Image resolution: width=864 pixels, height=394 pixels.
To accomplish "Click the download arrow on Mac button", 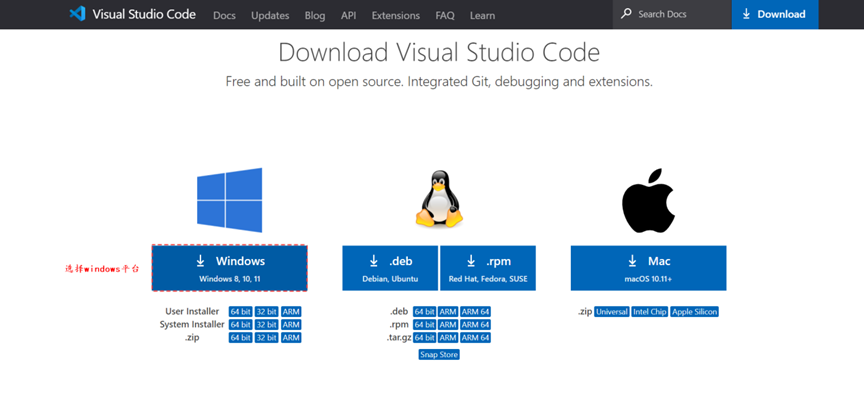I will click(x=633, y=261).
